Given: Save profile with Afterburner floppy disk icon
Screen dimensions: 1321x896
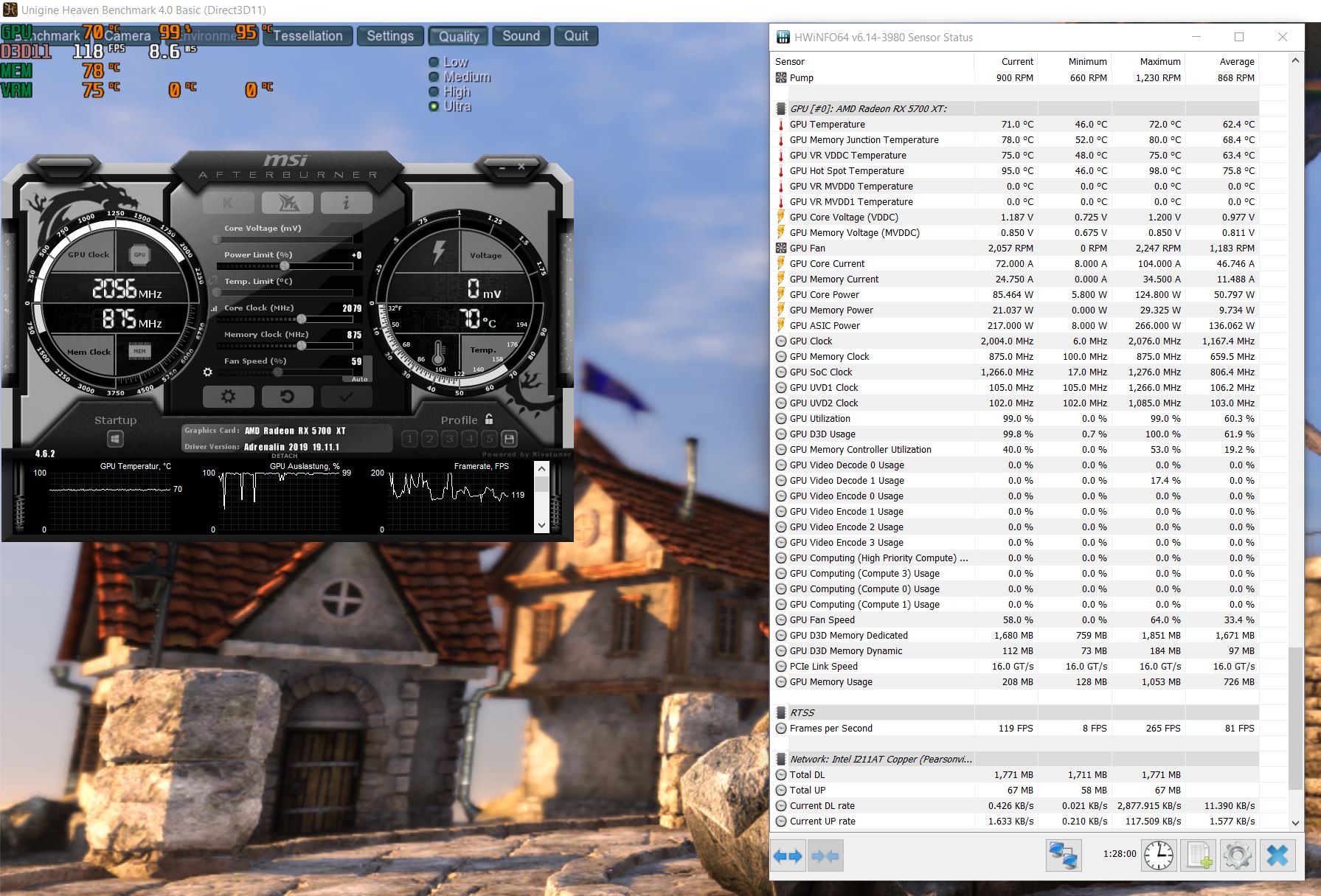Looking at the screenshot, I should coord(509,439).
